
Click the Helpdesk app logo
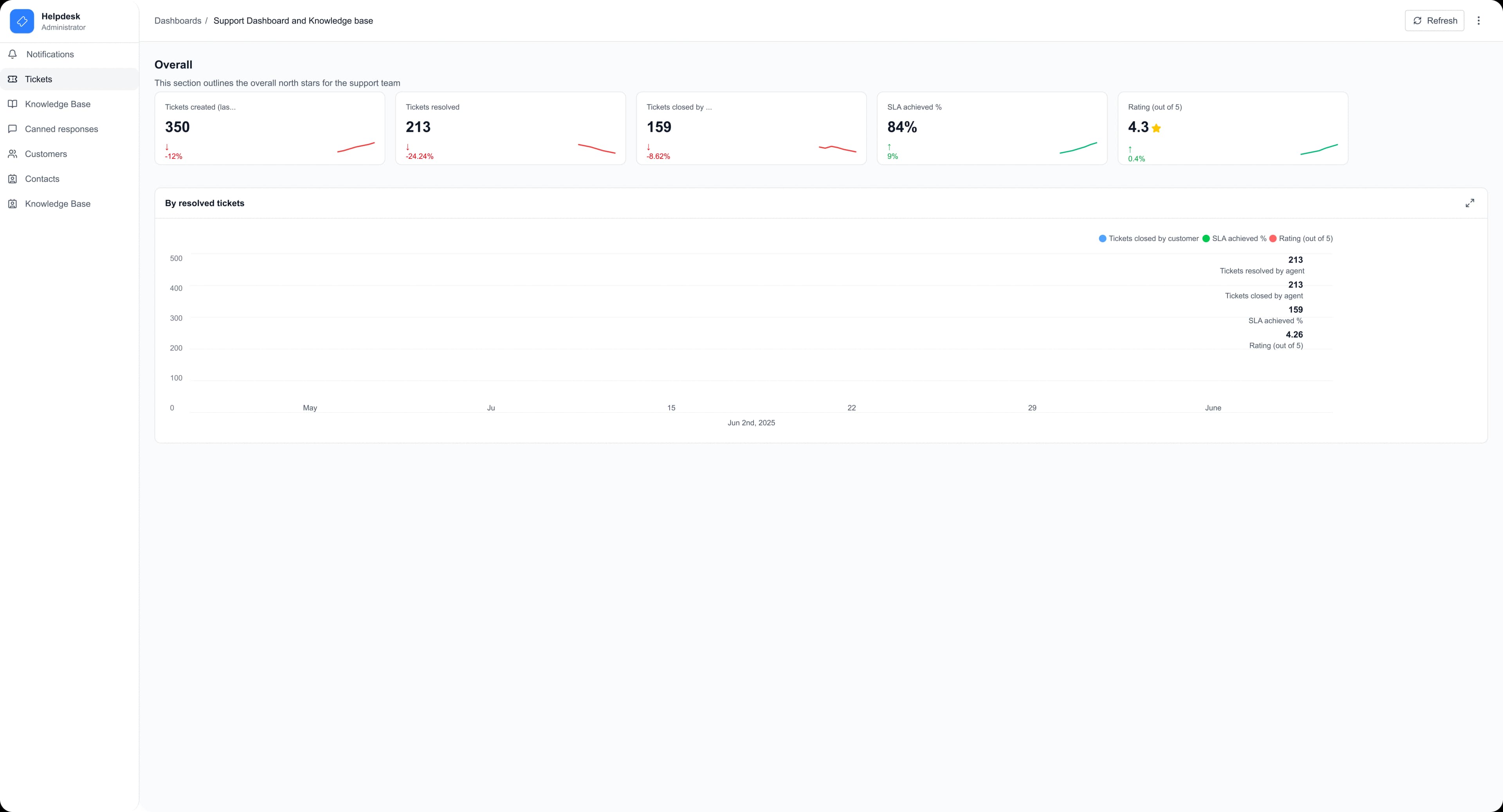click(x=22, y=22)
